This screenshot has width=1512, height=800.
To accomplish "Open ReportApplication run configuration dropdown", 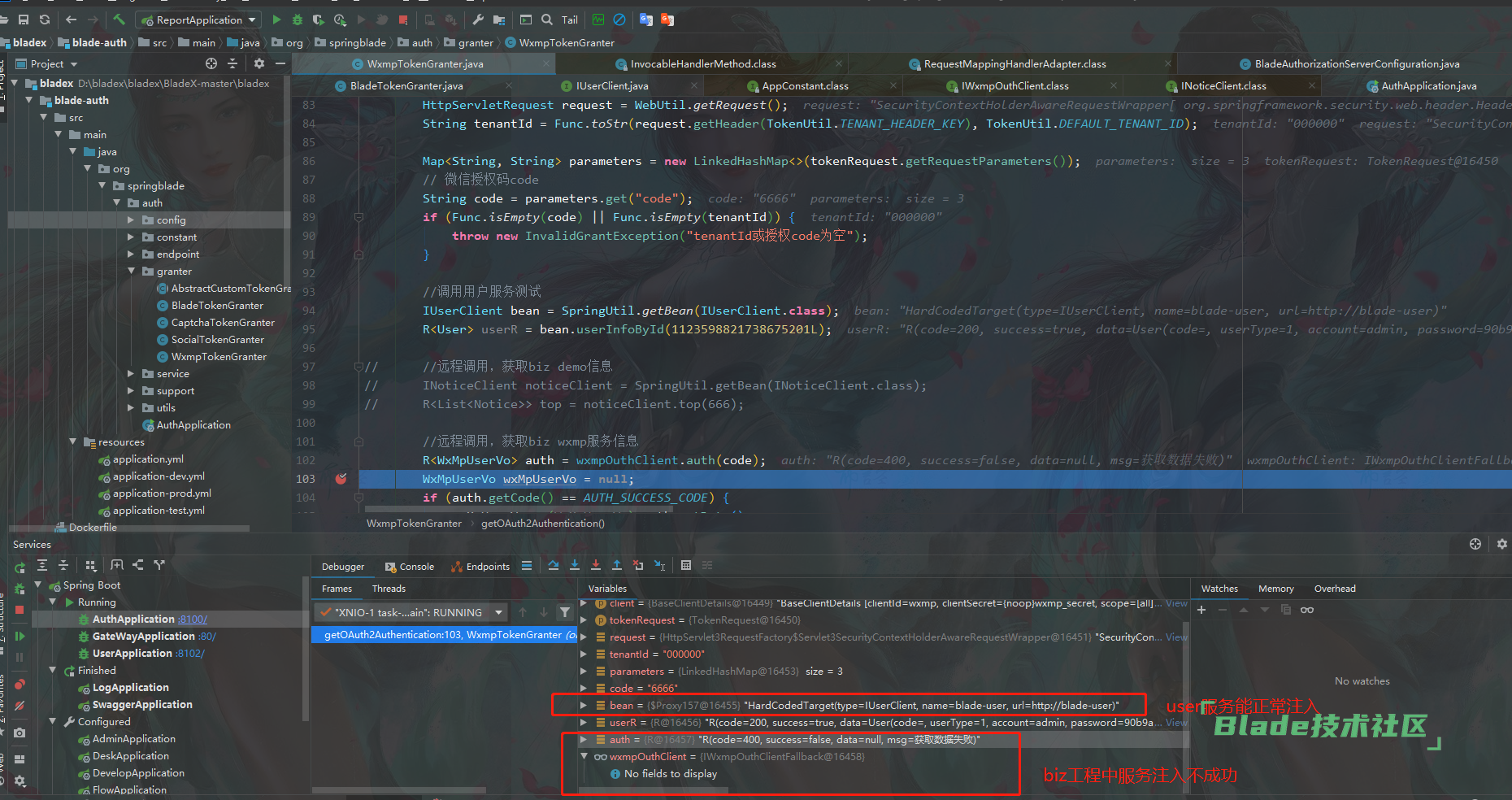I will (x=200, y=20).
